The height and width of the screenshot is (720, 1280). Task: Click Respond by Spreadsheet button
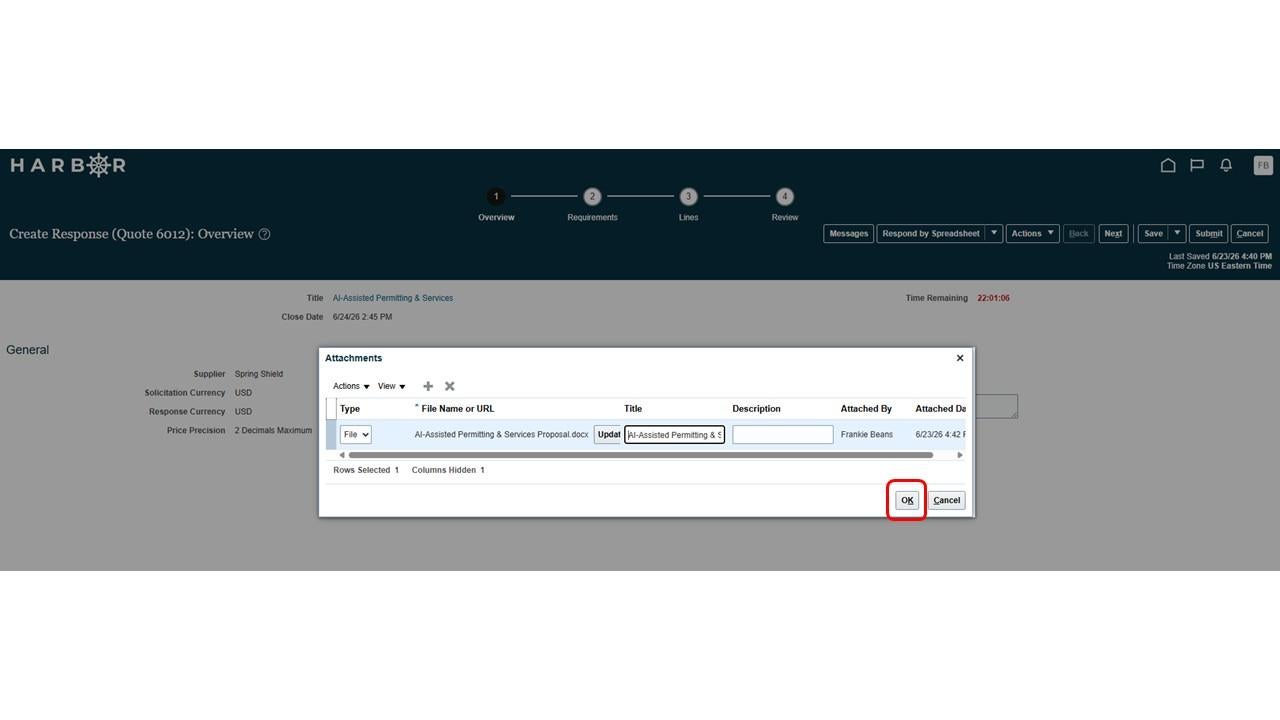click(931, 233)
